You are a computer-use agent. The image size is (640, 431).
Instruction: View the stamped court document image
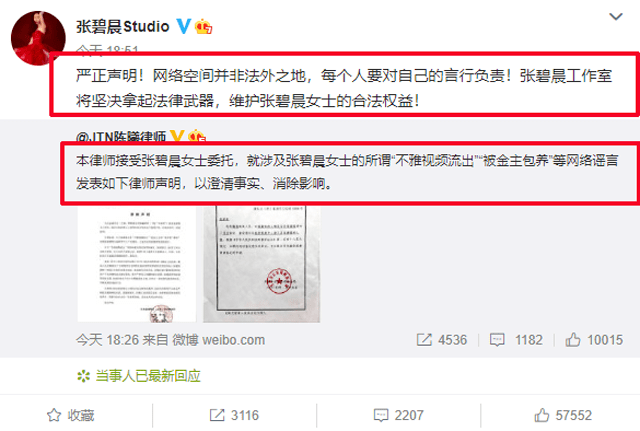click(262, 264)
